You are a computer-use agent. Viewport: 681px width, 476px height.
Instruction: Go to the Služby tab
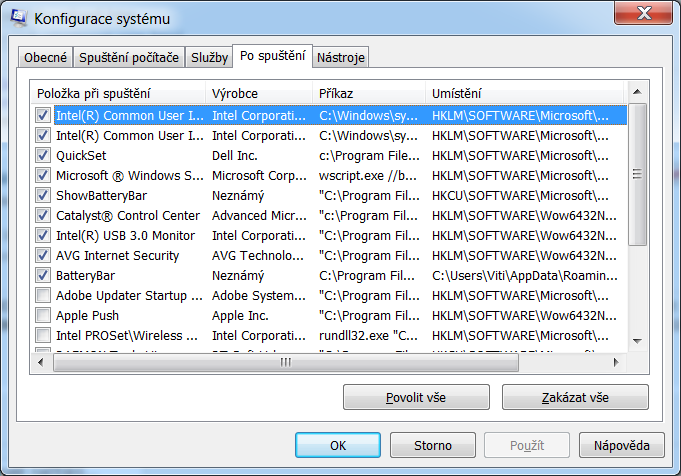[209, 57]
